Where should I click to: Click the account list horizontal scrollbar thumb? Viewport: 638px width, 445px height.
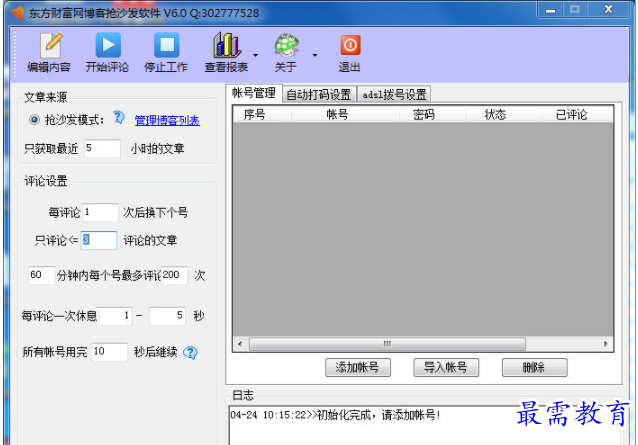387,344
